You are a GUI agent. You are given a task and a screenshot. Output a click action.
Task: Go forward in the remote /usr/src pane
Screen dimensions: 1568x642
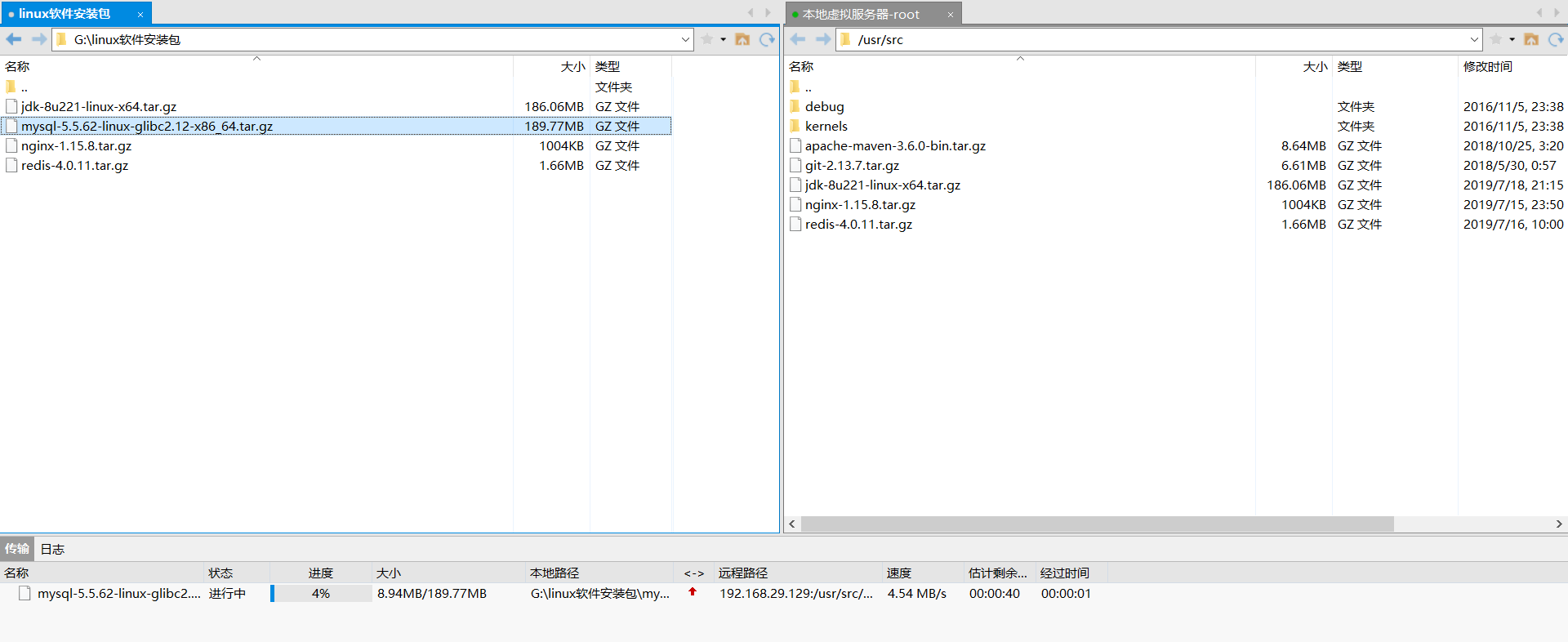822,39
